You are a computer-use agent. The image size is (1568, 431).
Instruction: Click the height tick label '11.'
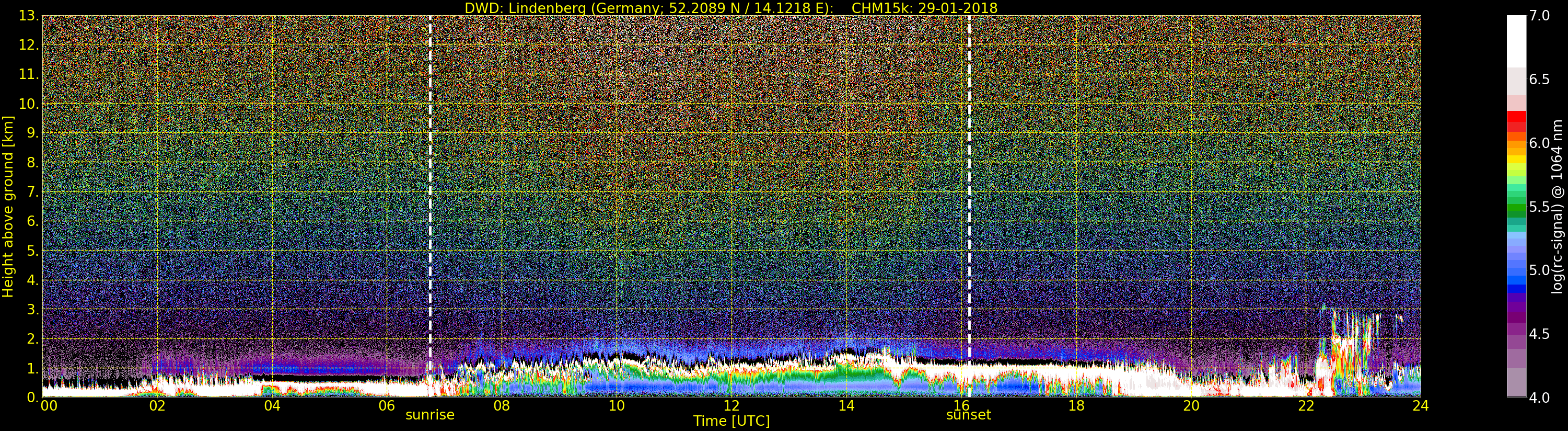pos(29,74)
